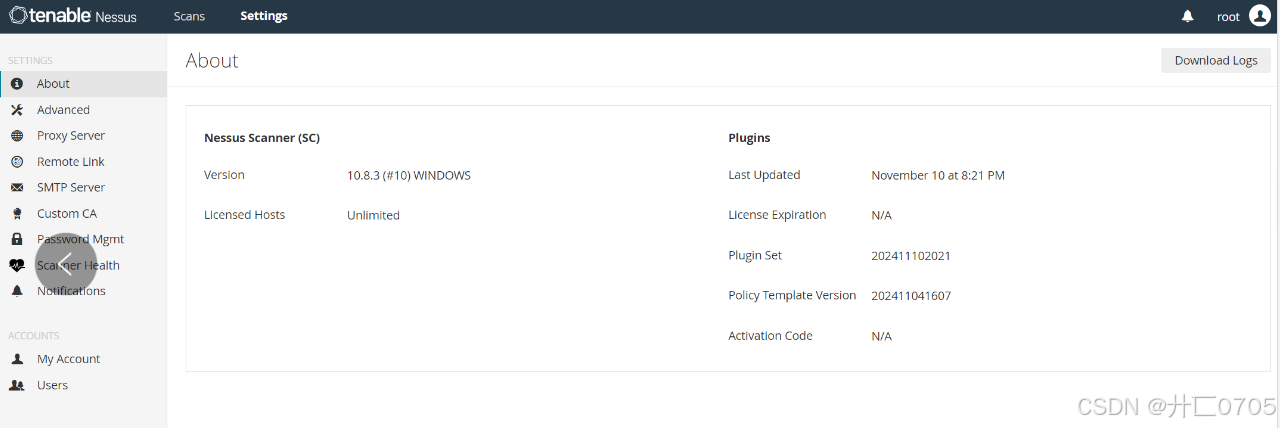Click the Licensed Hosts value Unlimited
Viewport: 1280px width, 428px height.
click(x=373, y=215)
